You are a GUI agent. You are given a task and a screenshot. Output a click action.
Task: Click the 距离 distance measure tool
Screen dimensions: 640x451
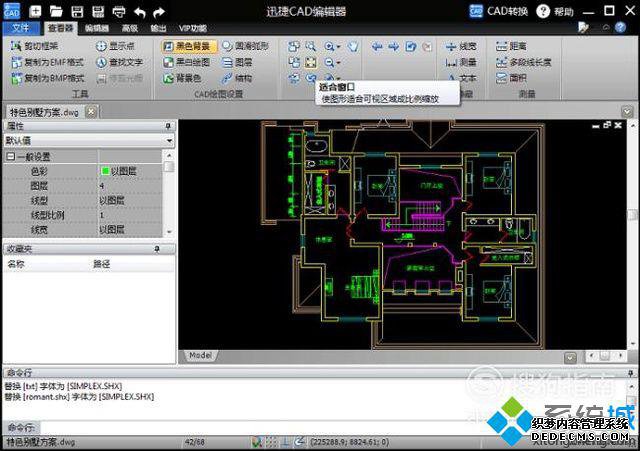(511, 46)
